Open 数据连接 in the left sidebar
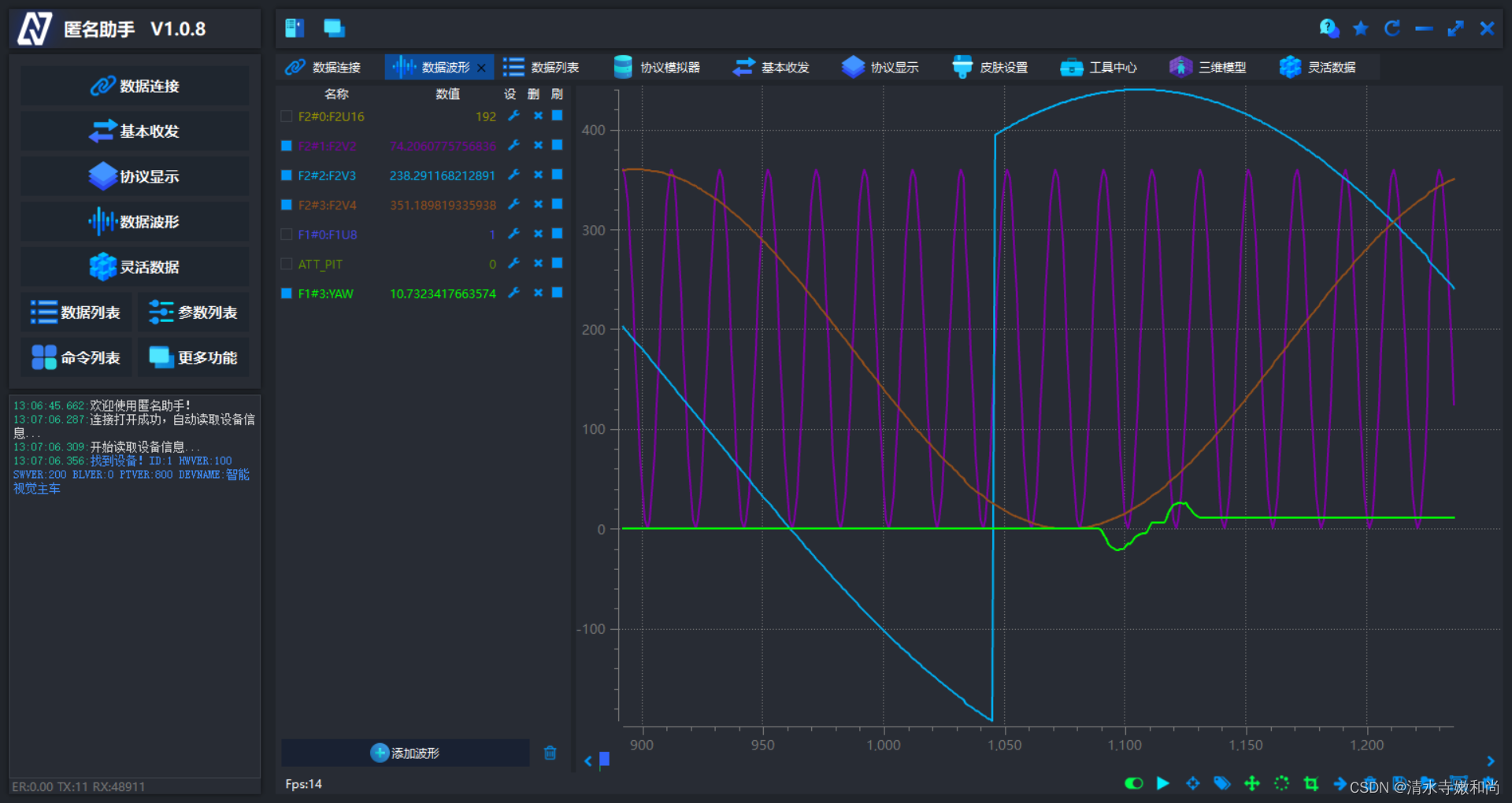Image resolution: width=1512 pixels, height=803 pixels. (x=135, y=86)
